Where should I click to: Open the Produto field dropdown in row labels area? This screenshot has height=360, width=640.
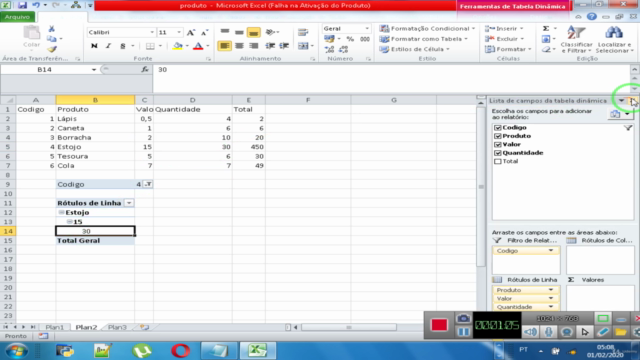(x=551, y=290)
